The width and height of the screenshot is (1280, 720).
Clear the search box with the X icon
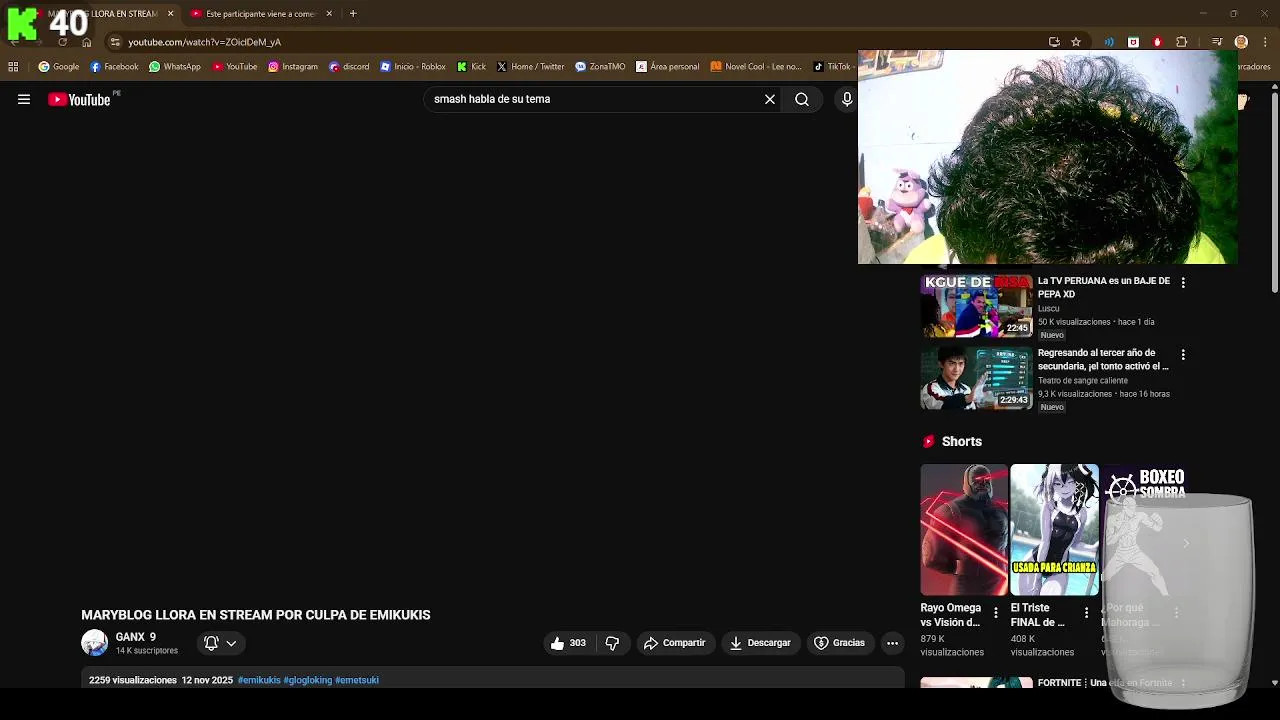770,99
